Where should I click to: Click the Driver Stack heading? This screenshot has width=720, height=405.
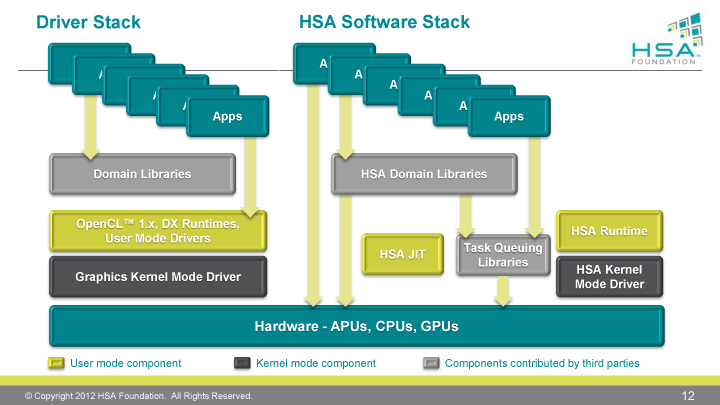click(88, 22)
